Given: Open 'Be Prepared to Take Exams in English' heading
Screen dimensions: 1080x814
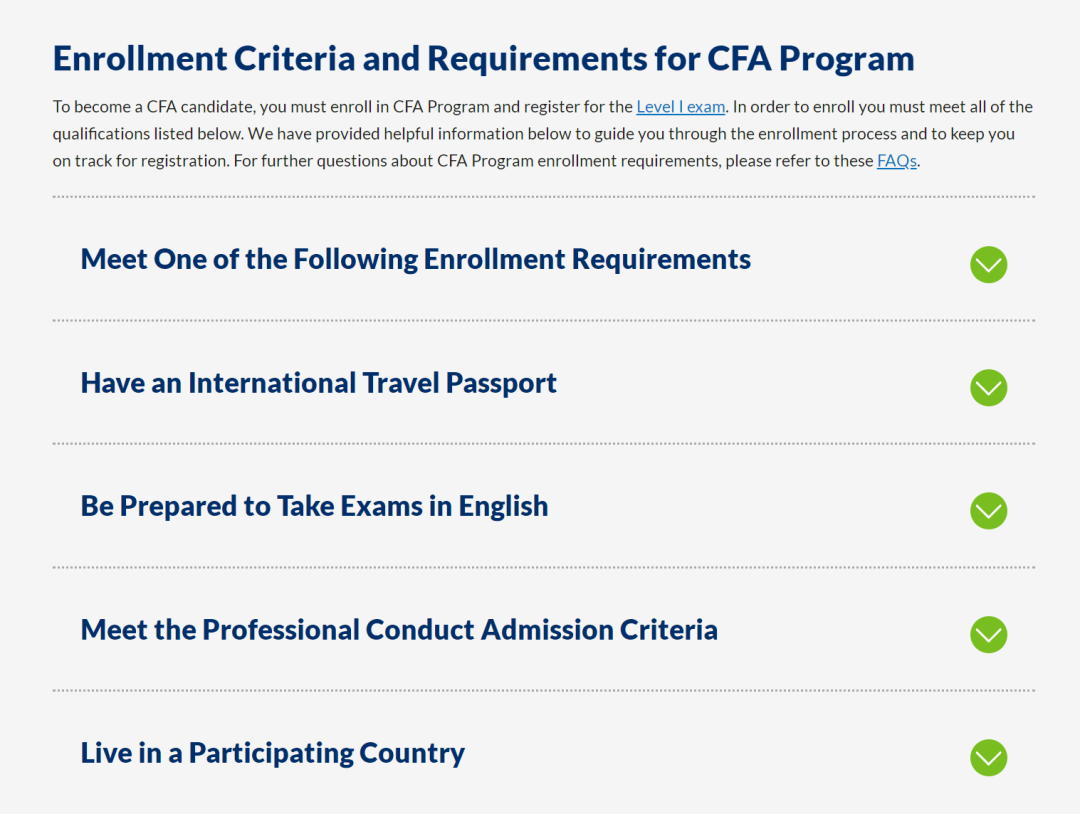Looking at the screenshot, I should pos(314,506).
